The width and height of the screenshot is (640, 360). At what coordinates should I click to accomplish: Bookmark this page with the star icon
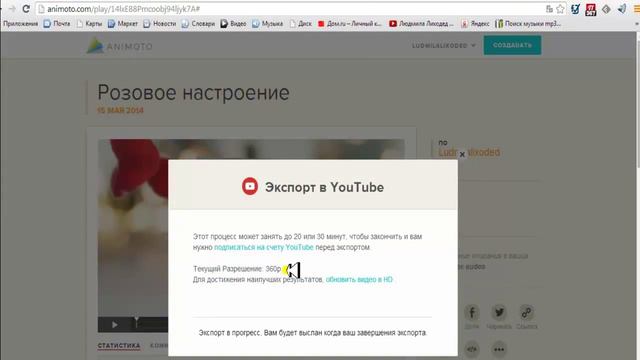point(560,9)
